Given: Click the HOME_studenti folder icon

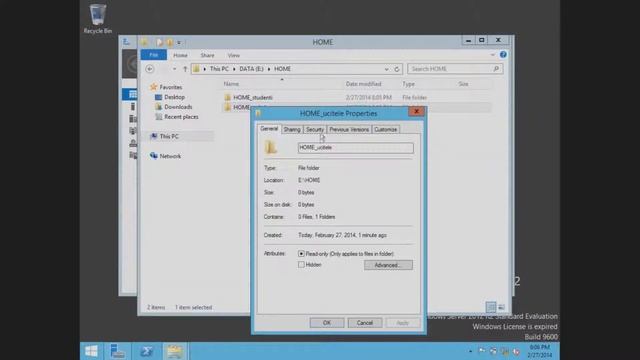Looking at the screenshot, I should pyautogui.click(x=228, y=98).
